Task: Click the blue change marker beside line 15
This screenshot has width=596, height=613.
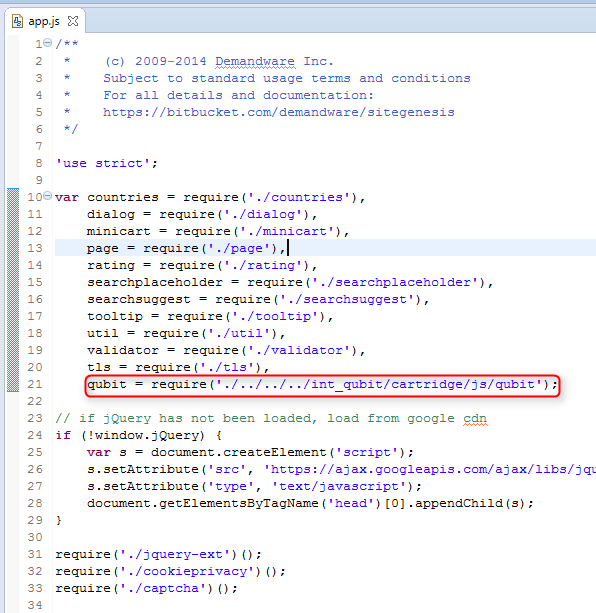Action: point(13,282)
